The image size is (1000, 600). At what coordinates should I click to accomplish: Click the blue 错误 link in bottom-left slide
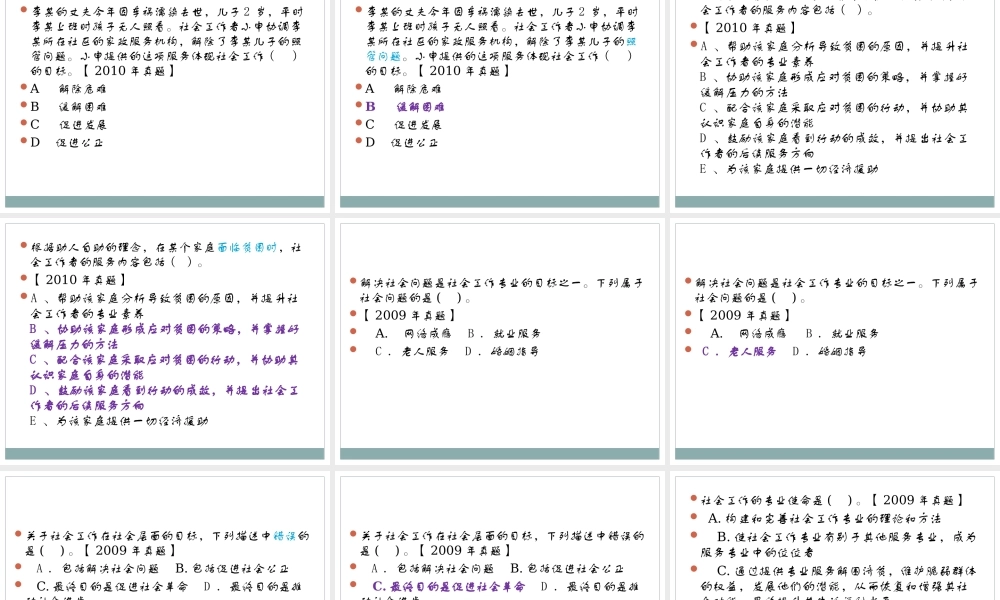(x=285, y=535)
